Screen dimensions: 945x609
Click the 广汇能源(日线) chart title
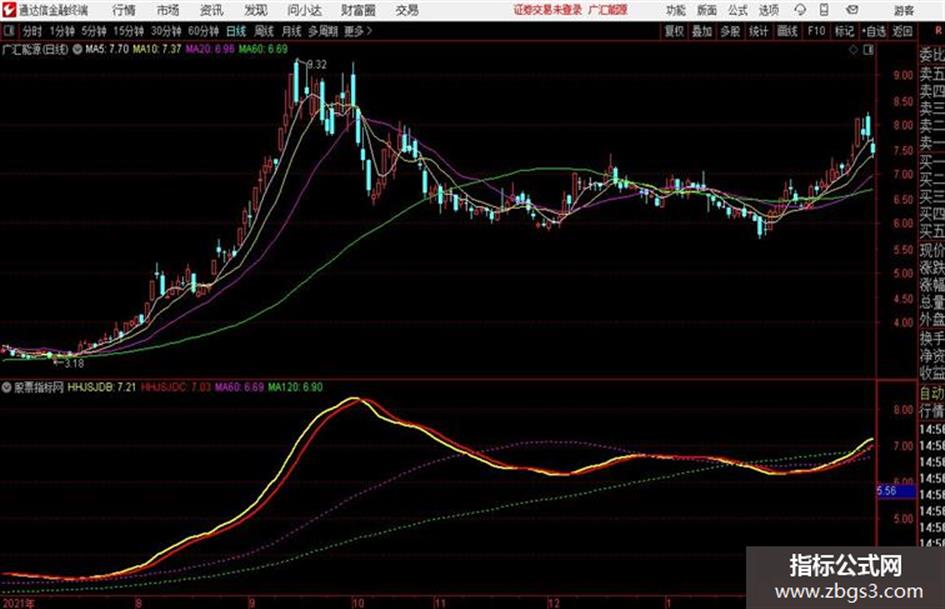tap(36, 49)
